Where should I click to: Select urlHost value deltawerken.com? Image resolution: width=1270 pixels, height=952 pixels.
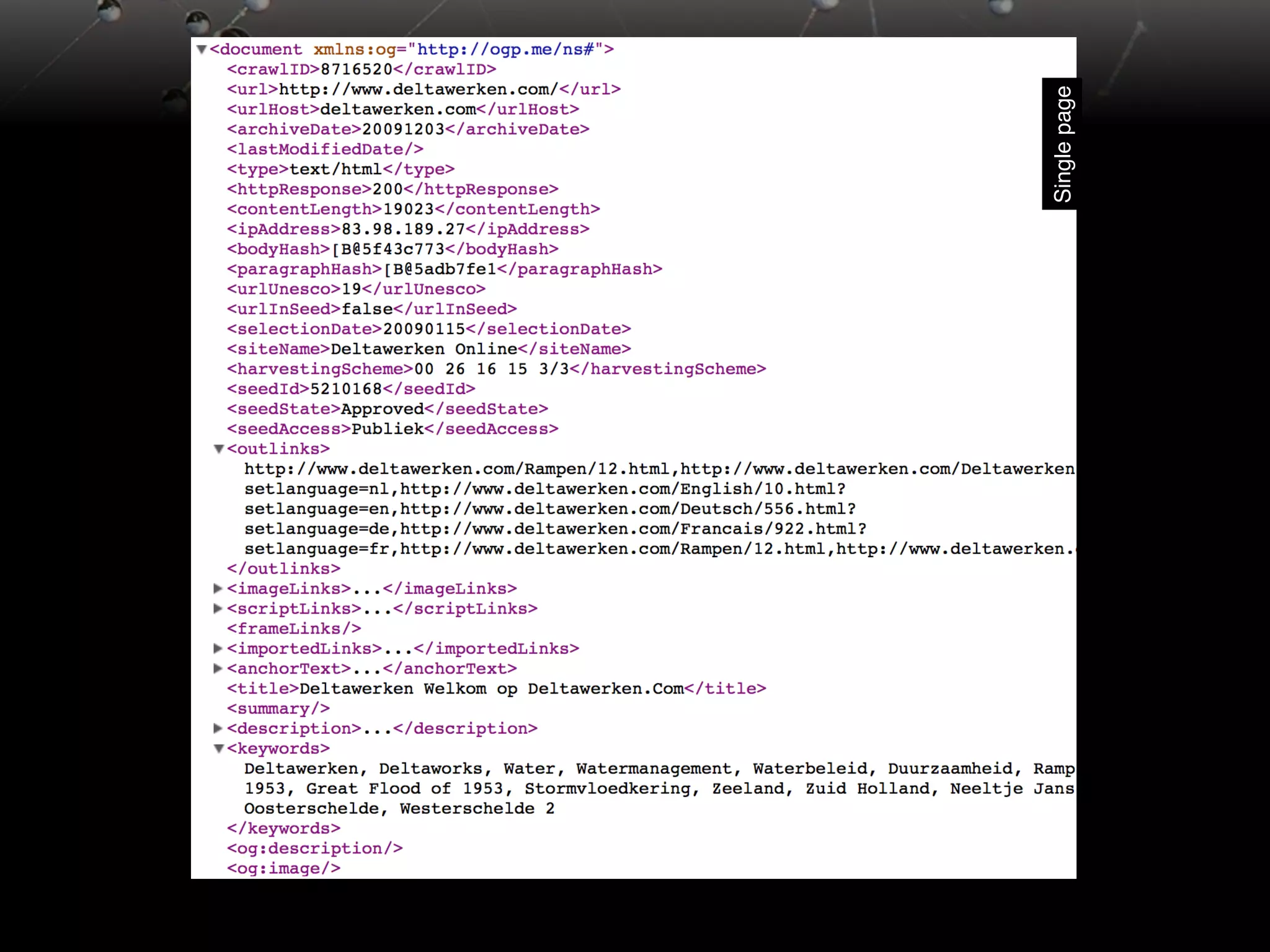coord(398,109)
